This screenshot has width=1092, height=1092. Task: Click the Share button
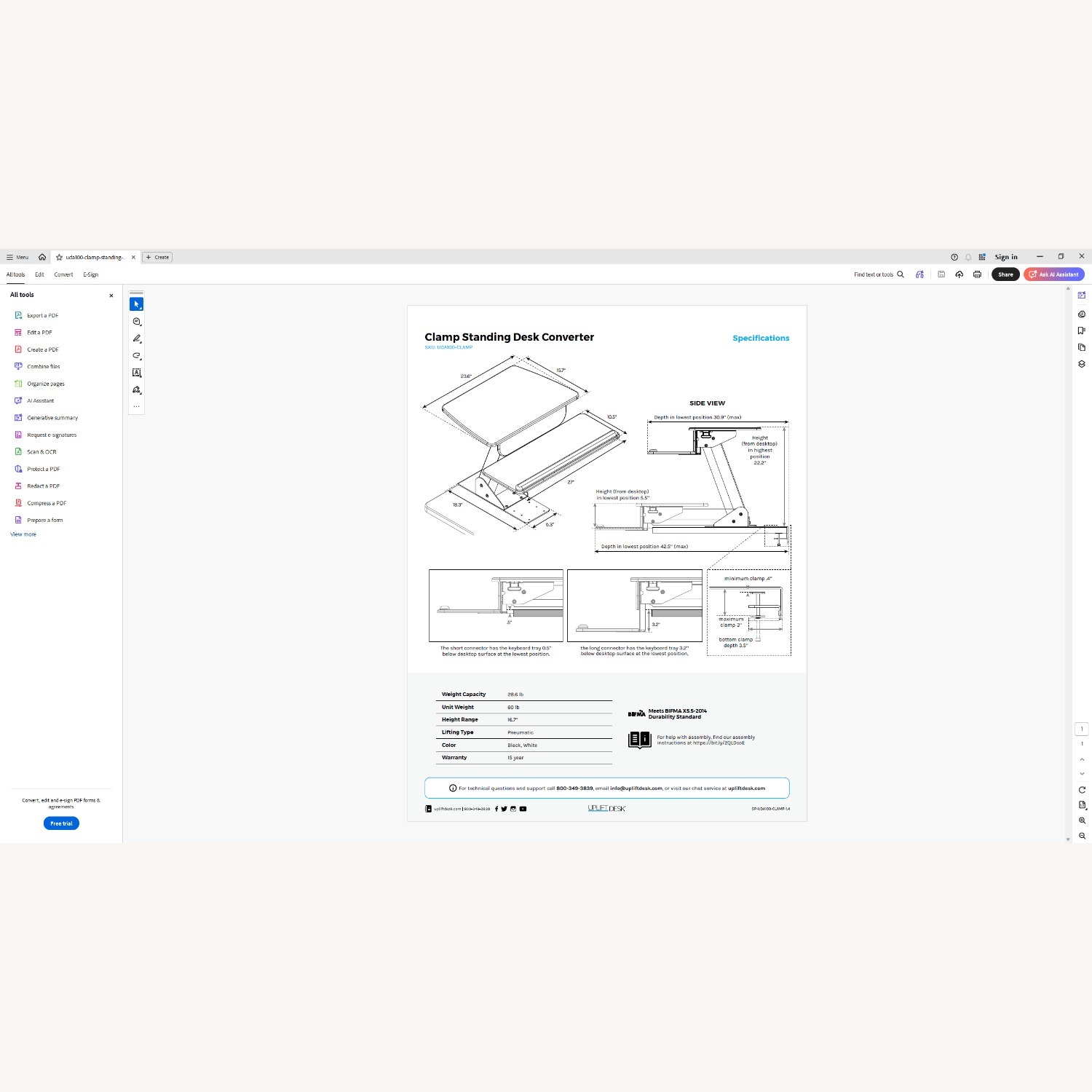pos(1005,274)
